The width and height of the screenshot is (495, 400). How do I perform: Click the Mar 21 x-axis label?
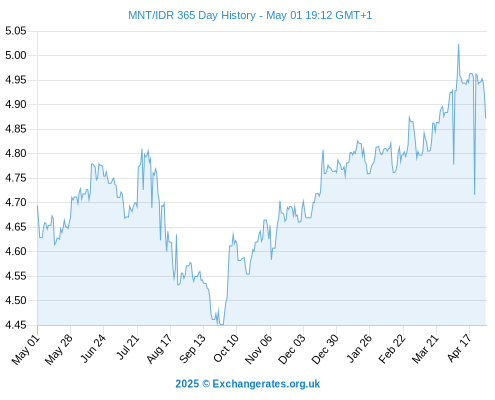425,349
